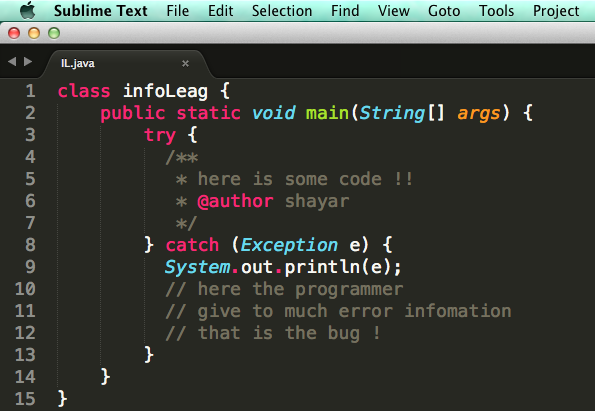Open the Edit menu
This screenshot has height=411, width=595.
(x=220, y=11)
